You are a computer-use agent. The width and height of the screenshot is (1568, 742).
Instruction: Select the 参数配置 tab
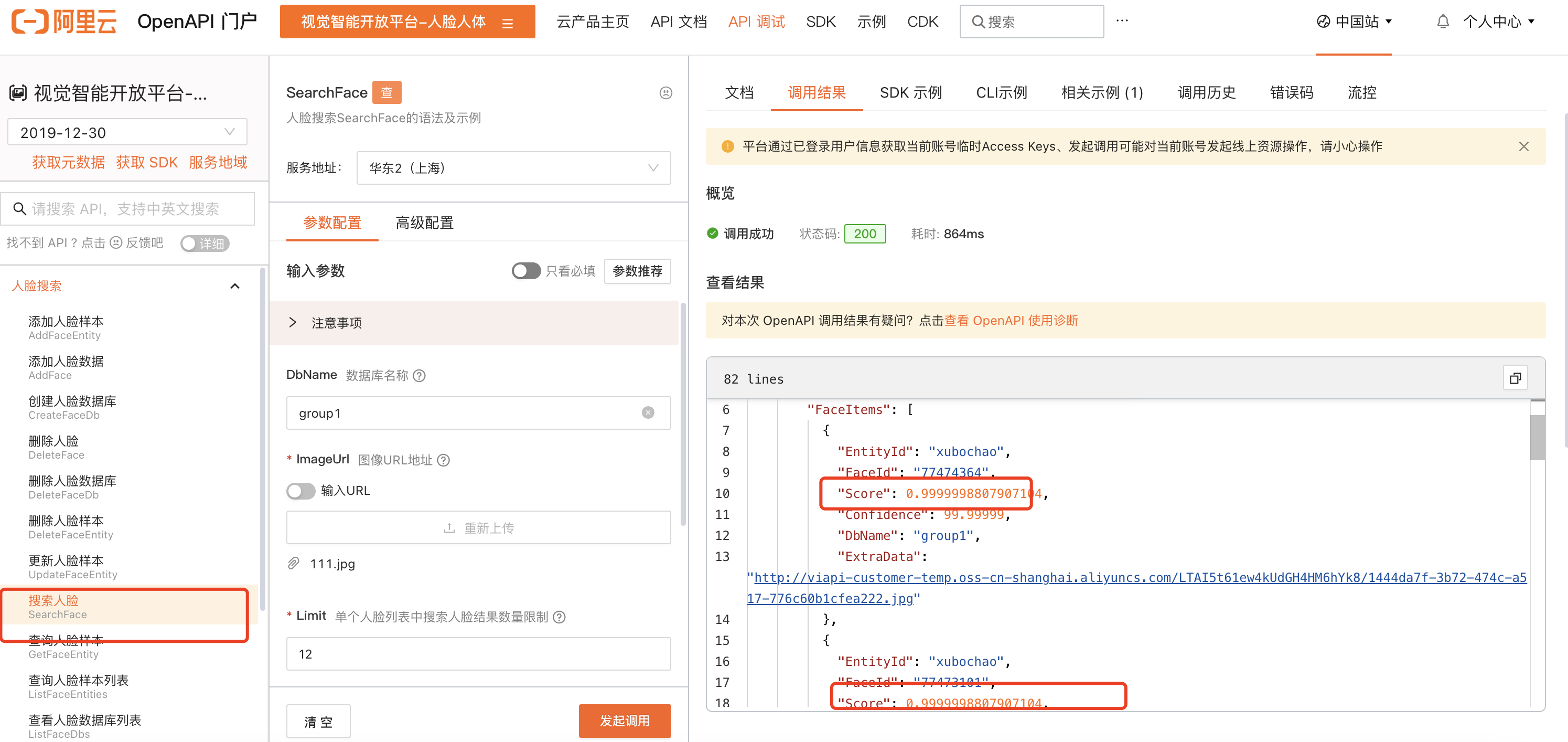pyautogui.click(x=332, y=223)
